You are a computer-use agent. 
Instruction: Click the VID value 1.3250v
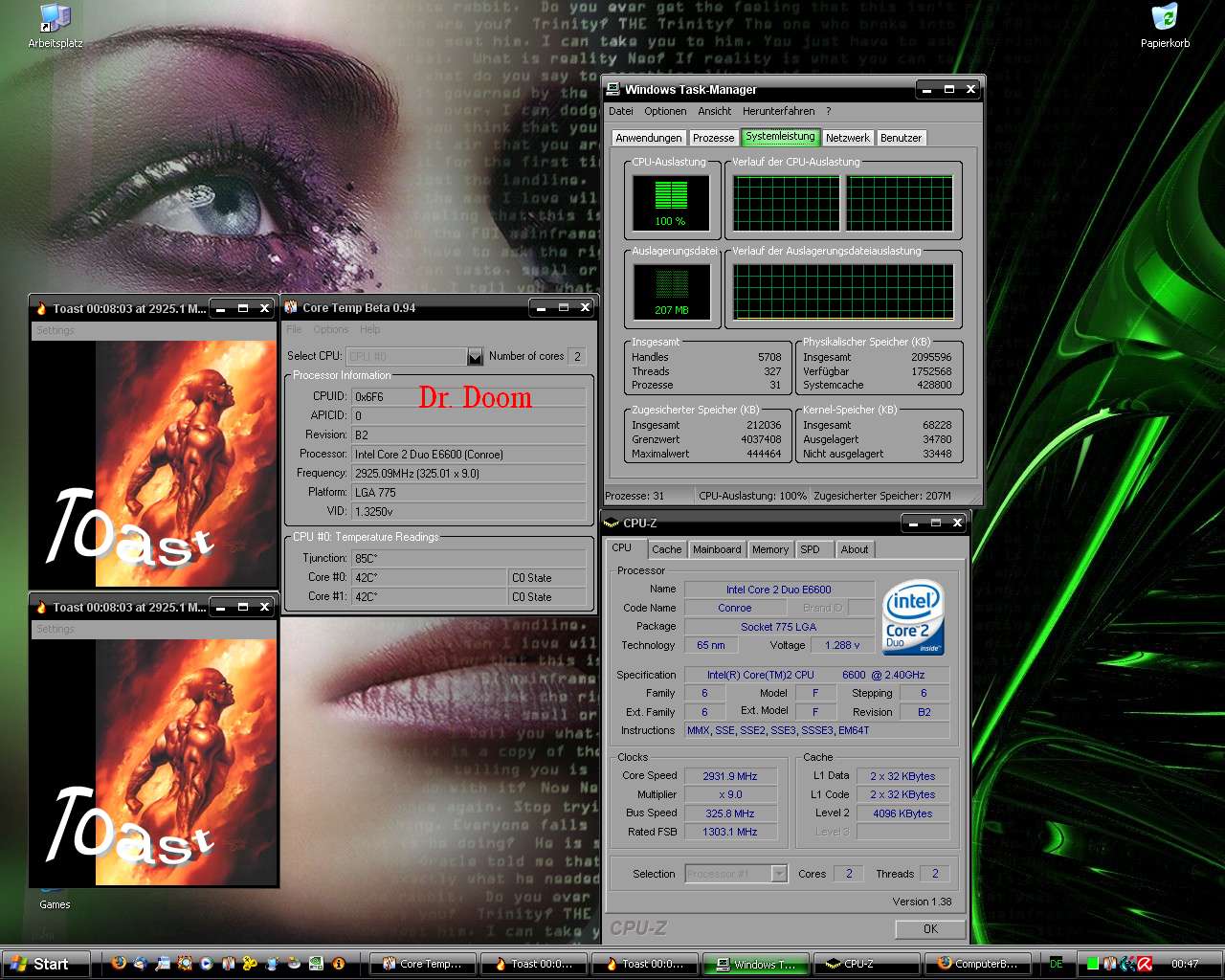[x=469, y=511]
